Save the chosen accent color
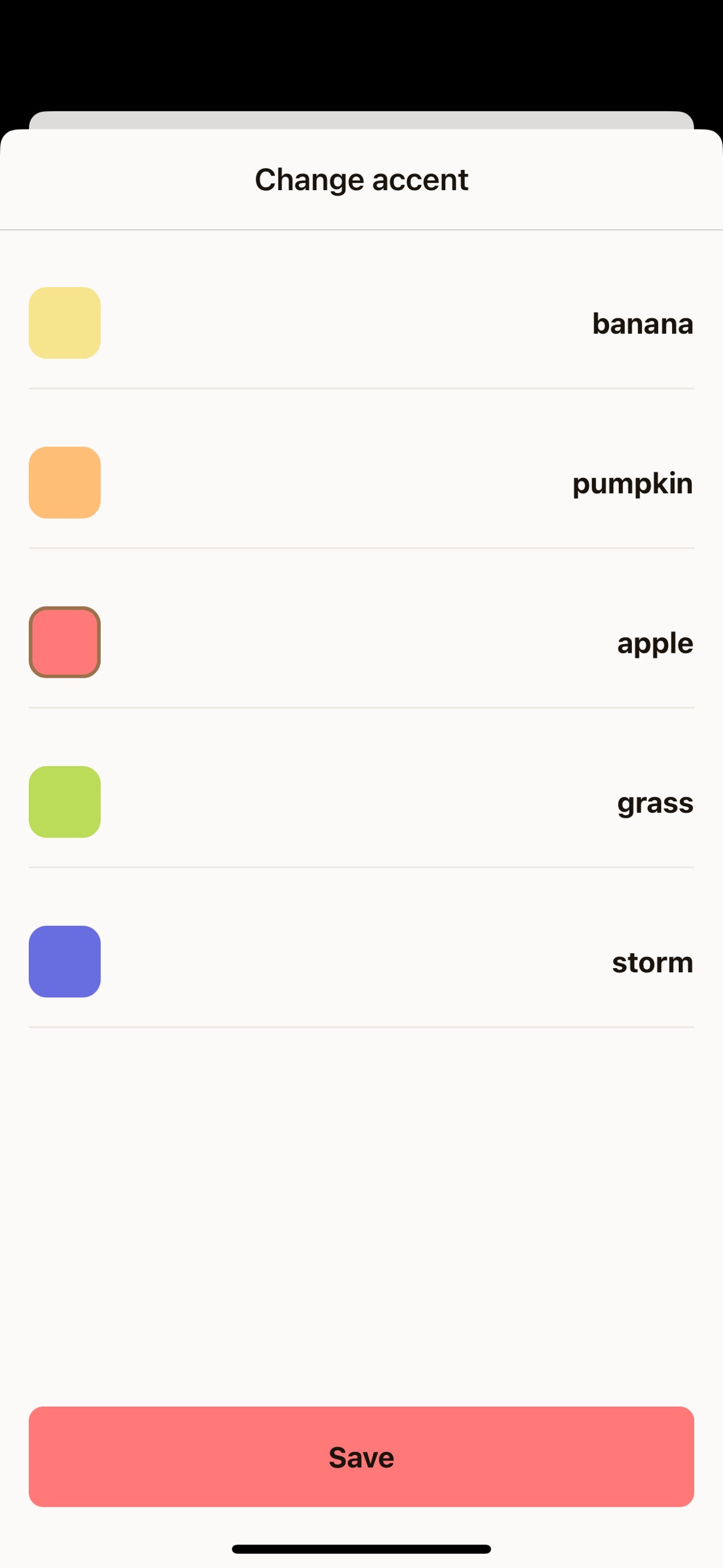Viewport: 723px width, 1568px height. tap(362, 1457)
